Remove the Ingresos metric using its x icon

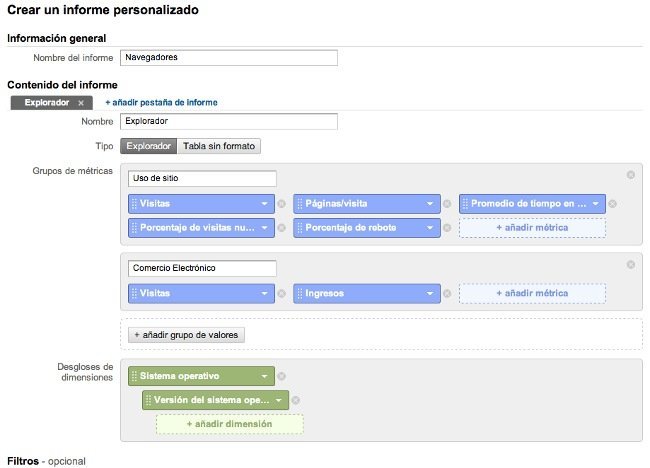[447, 294]
